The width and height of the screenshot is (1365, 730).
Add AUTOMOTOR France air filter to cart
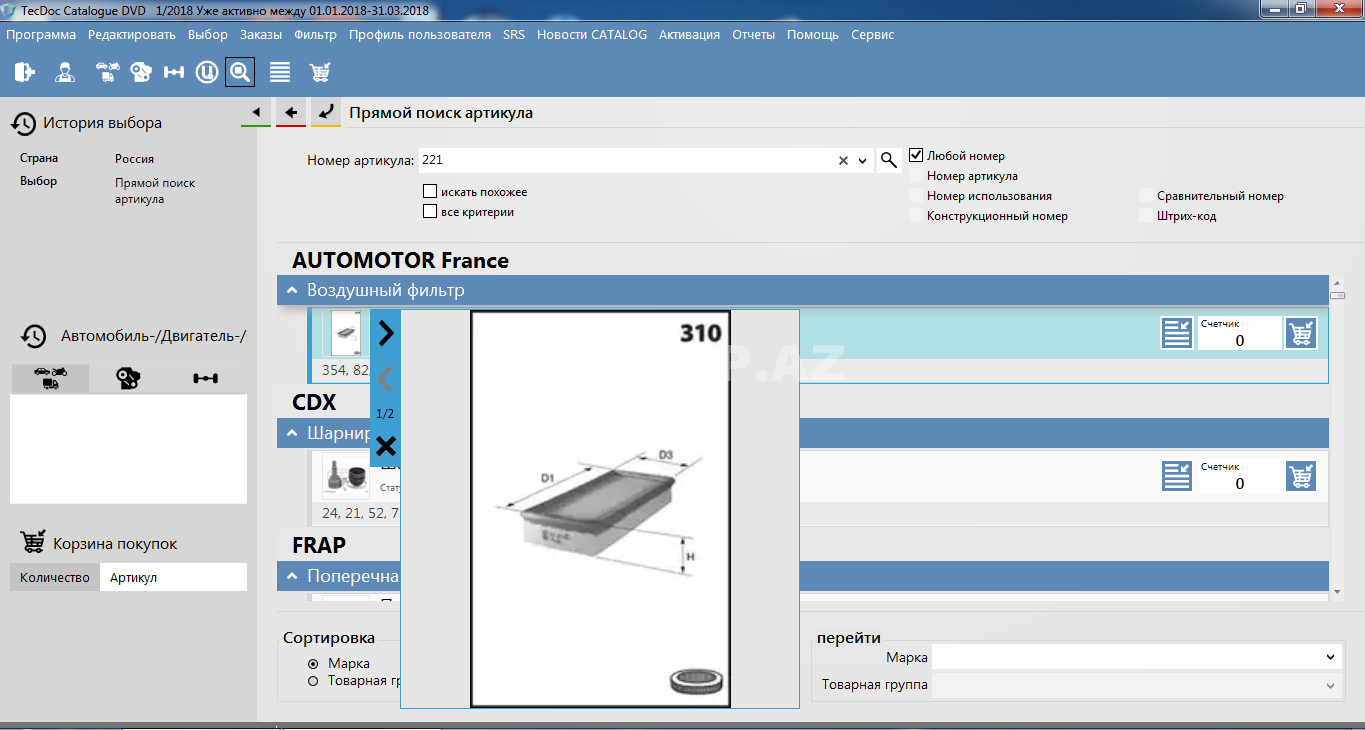[x=1301, y=333]
